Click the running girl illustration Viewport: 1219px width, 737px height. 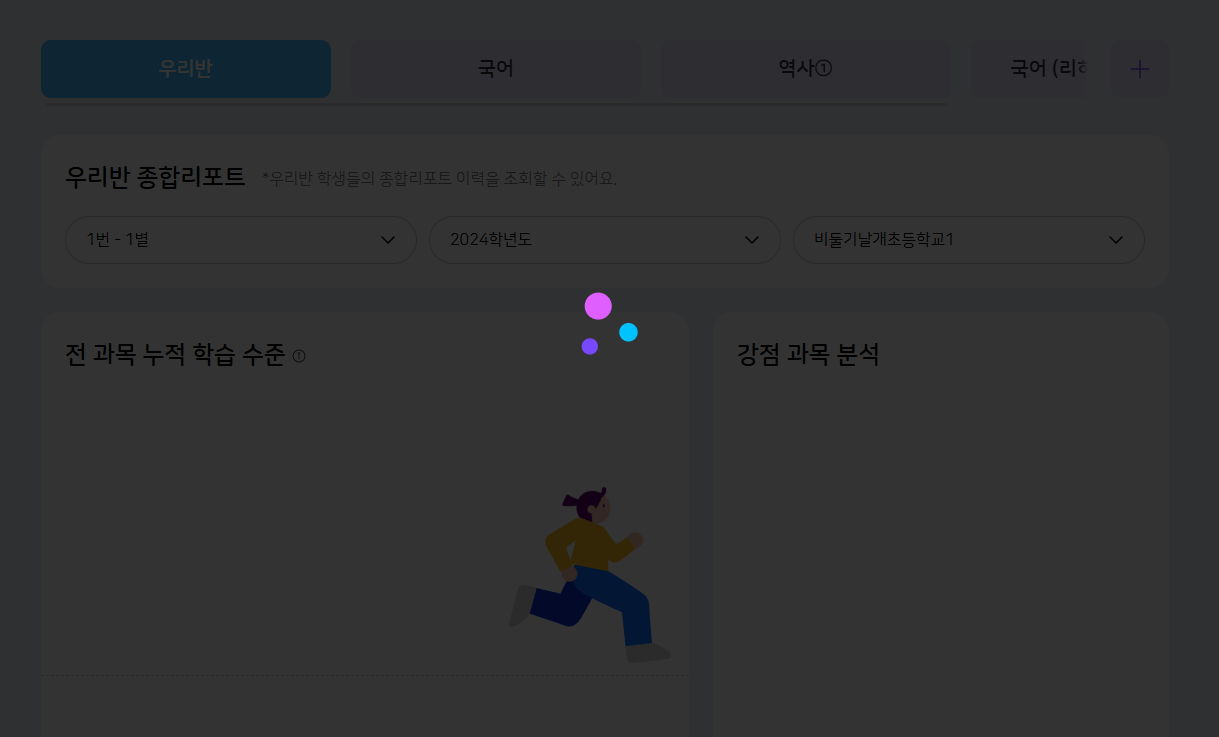coord(590,575)
